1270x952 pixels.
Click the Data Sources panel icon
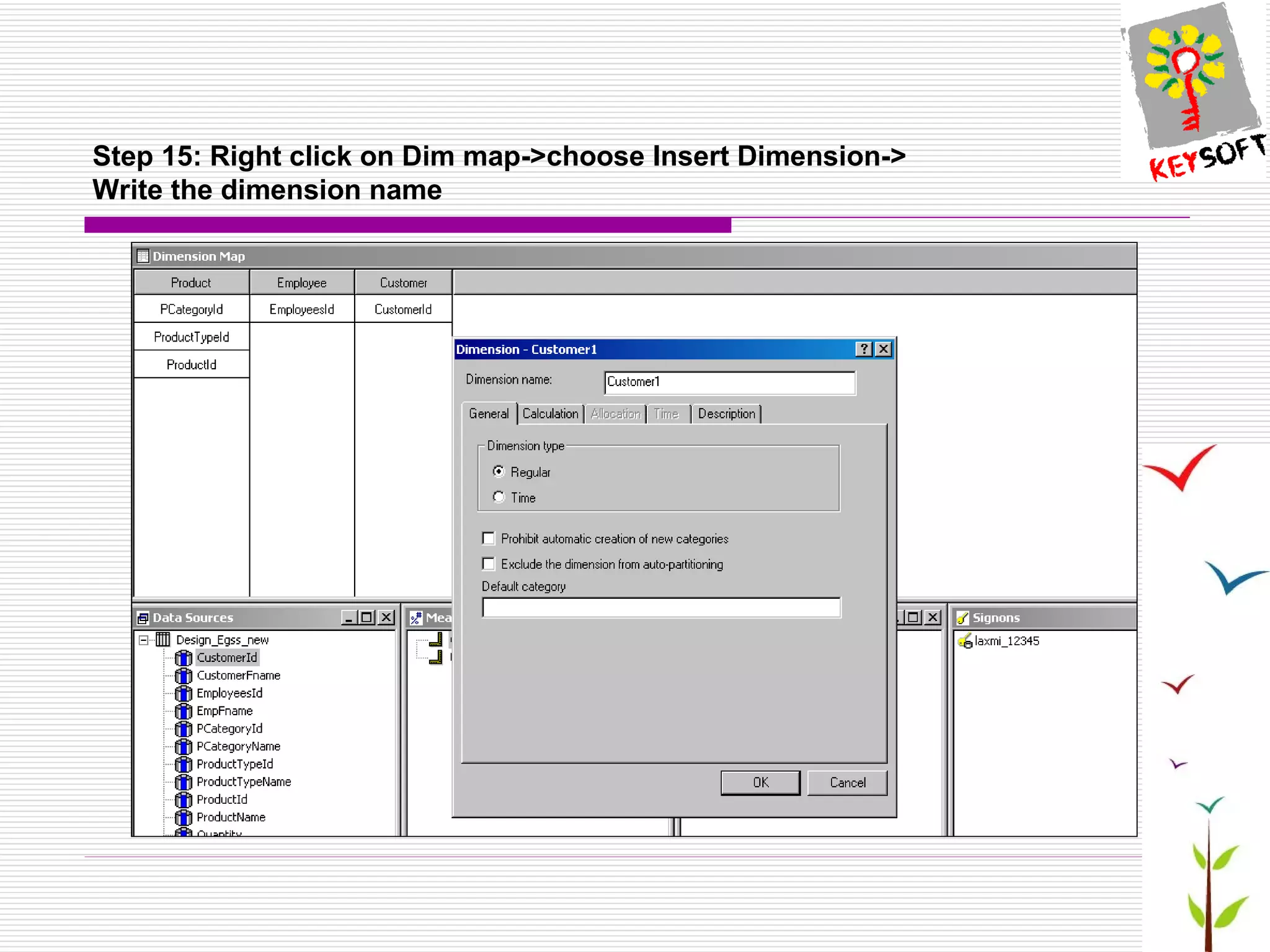143,618
